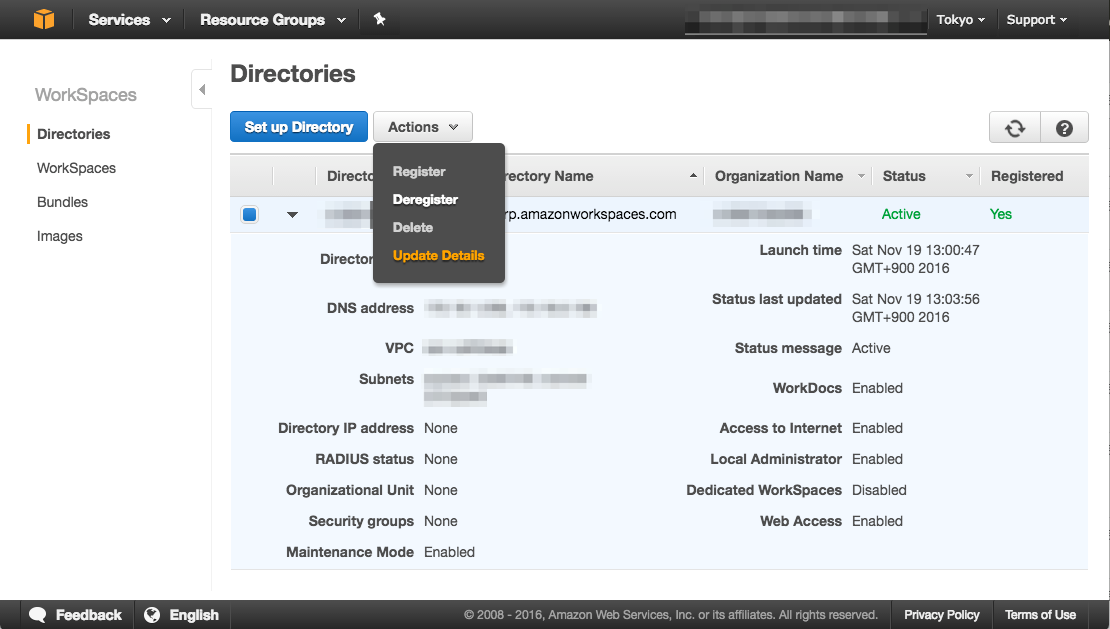The height and width of the screenshot is (629, 1110).
Task: Click the AWS home cube icon
Action: [x=42, y=19]
